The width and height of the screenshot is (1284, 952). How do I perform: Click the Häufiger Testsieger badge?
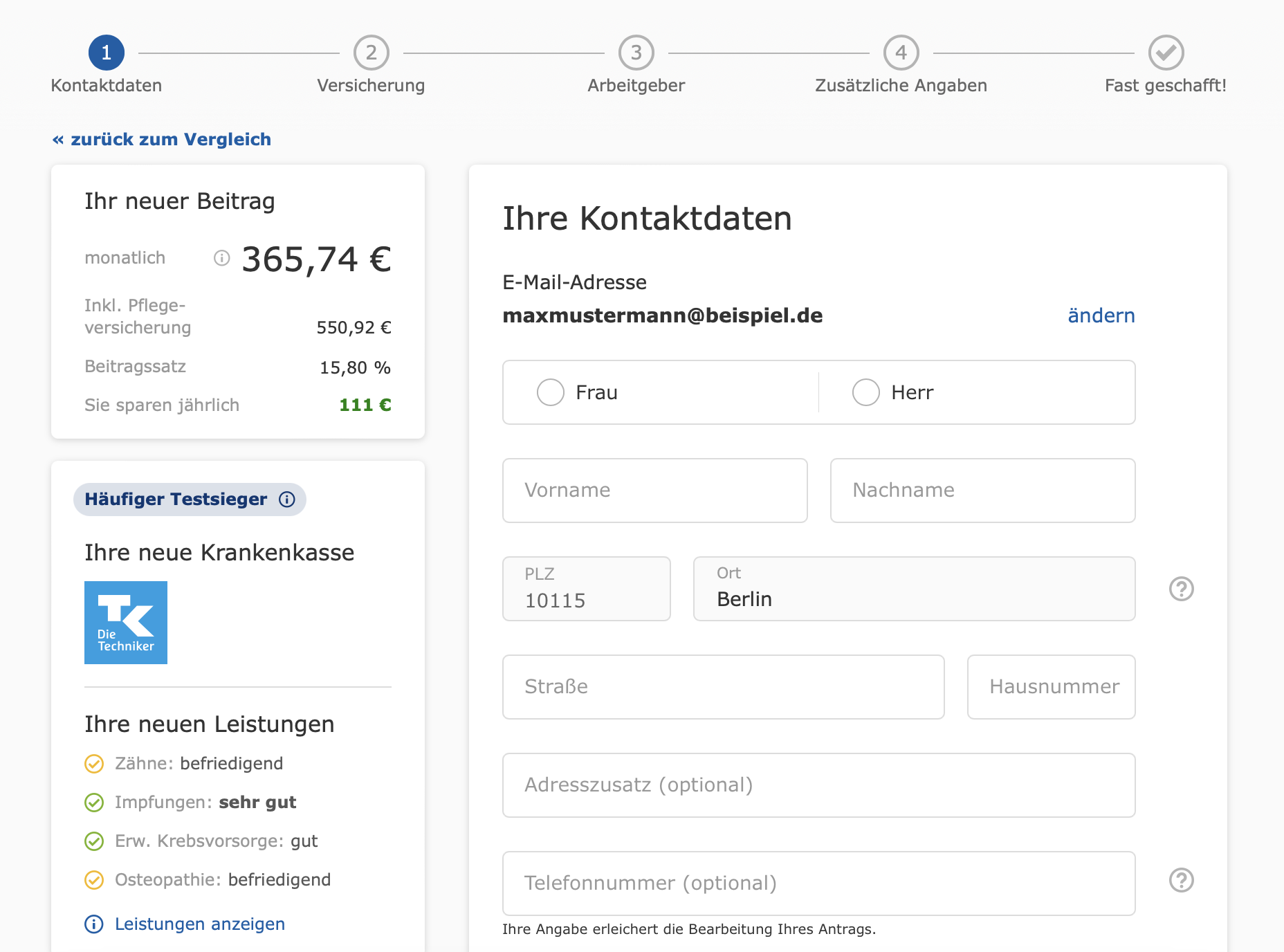tap(190, 500)
